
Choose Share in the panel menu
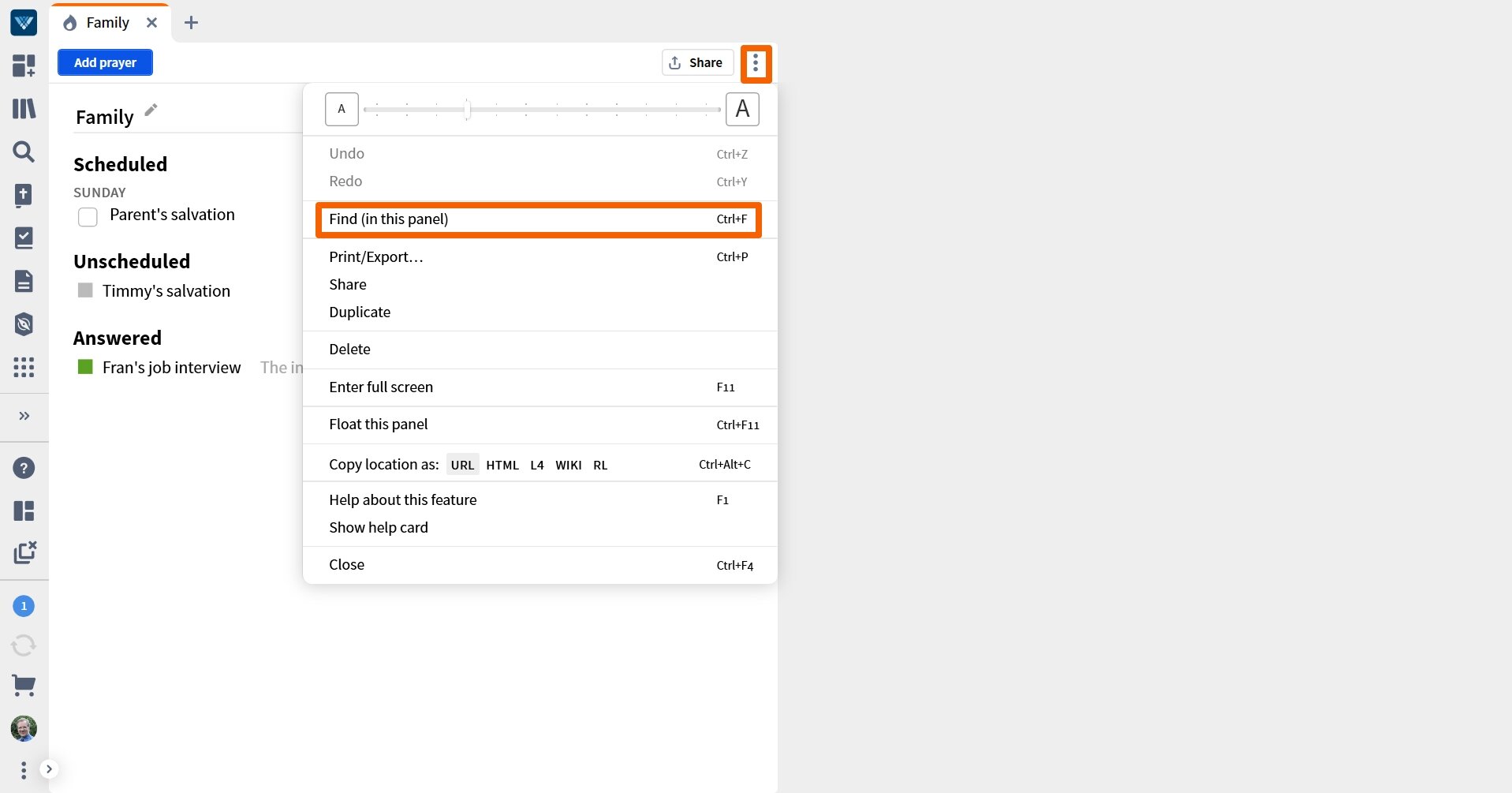click(540, 285)
